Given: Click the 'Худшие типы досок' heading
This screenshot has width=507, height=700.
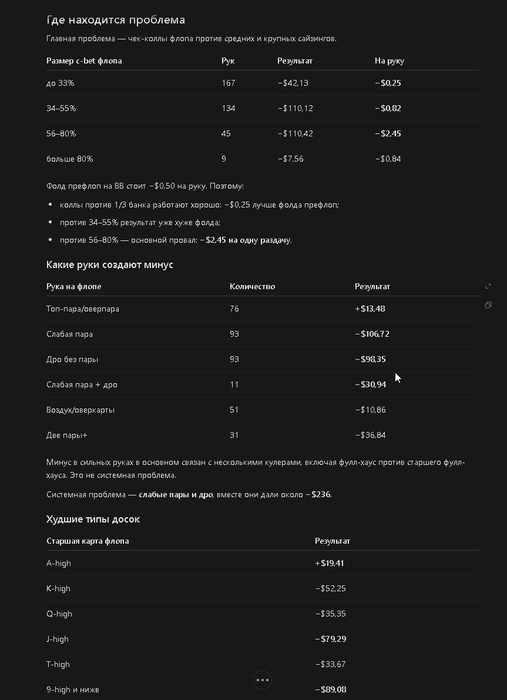Looking at the screenshot, I should click(x=93, y=519).
